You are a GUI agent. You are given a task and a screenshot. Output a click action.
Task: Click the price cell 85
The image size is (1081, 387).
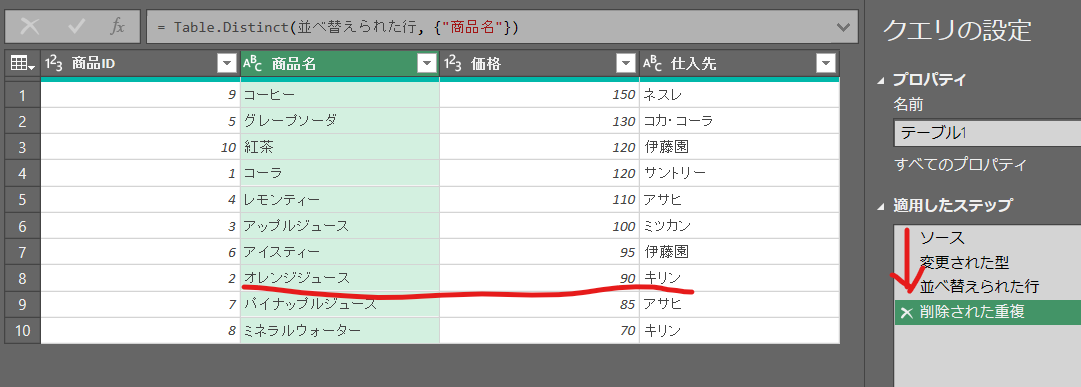(x=539, y=305)
